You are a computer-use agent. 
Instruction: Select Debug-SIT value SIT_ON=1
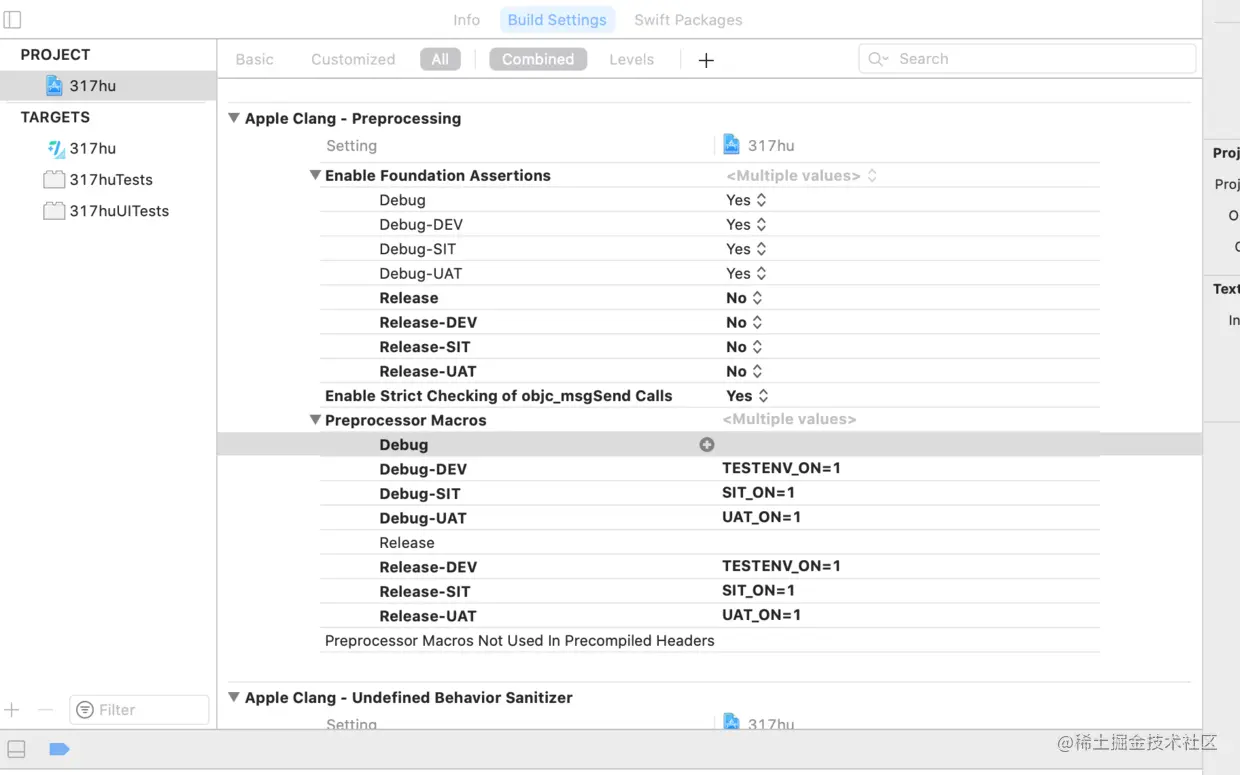click(x=758, y=492)
